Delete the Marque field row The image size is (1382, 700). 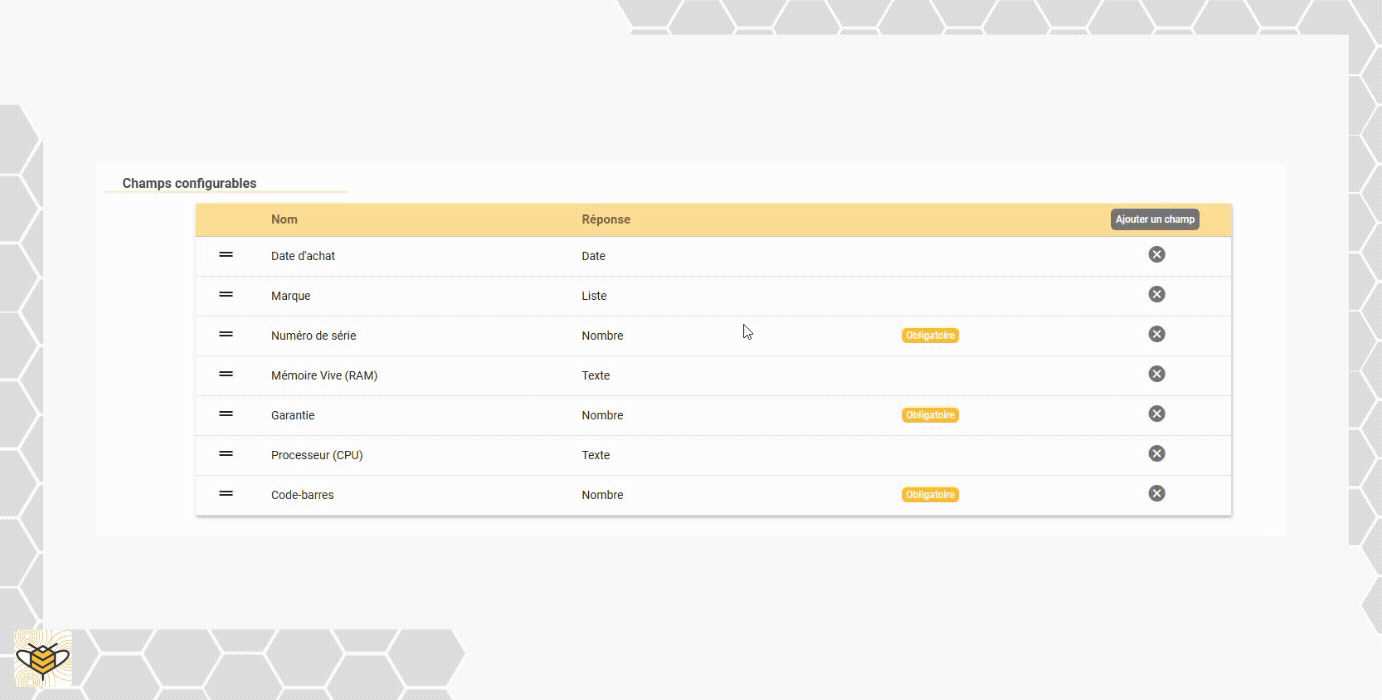point(1157,294)
